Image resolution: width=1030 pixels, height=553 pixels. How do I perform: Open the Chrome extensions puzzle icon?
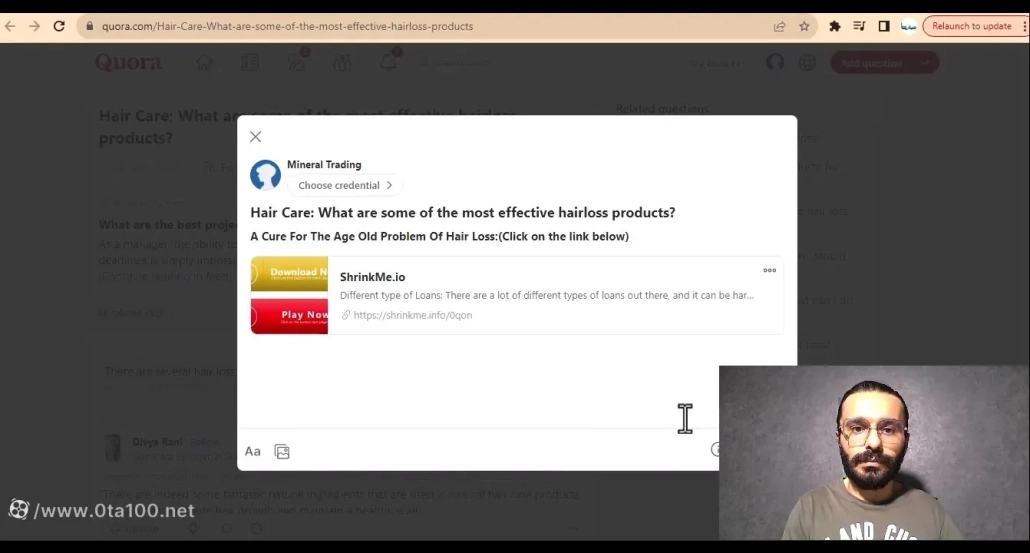835,26
